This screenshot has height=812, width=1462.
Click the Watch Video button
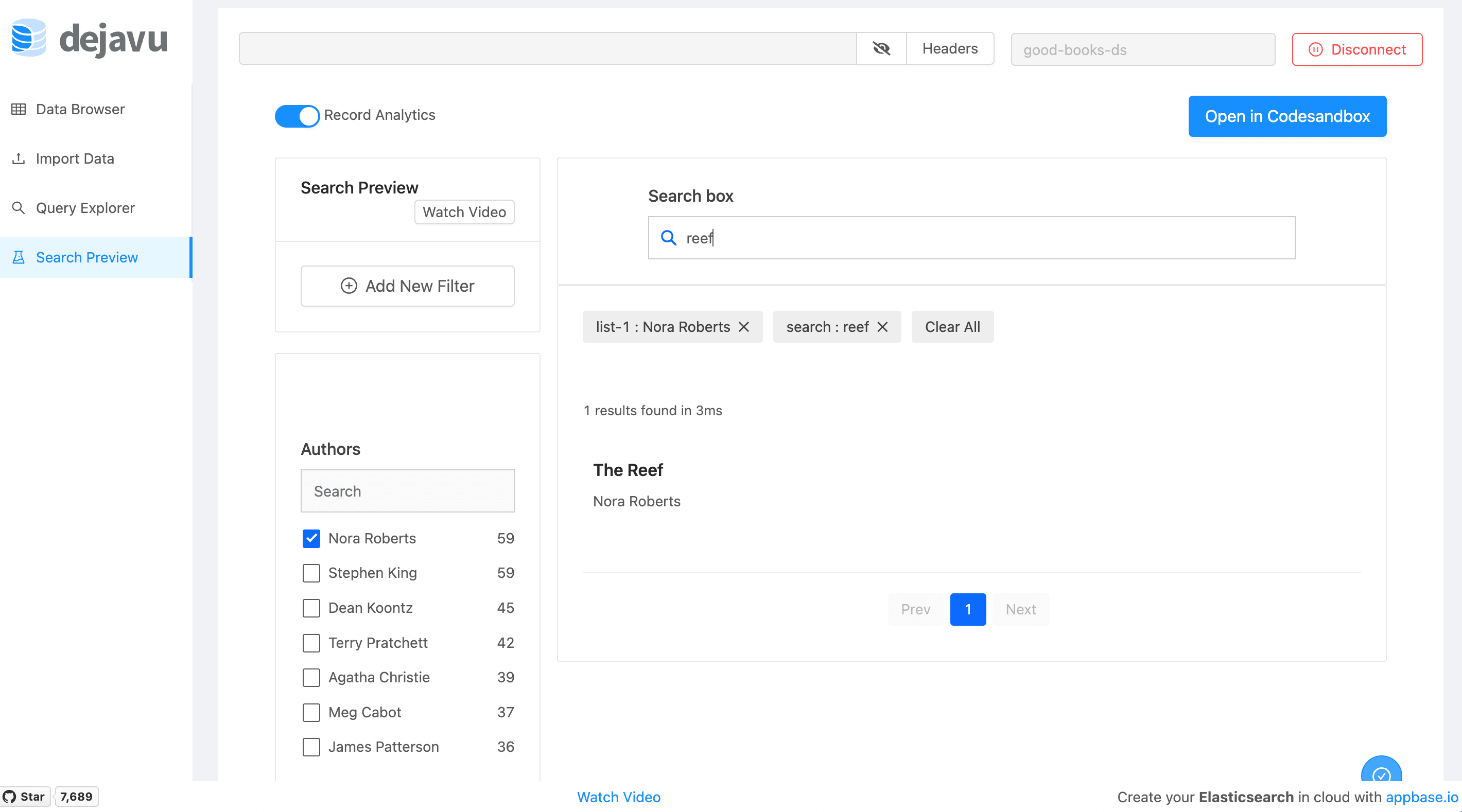click(x=464, y=211)
